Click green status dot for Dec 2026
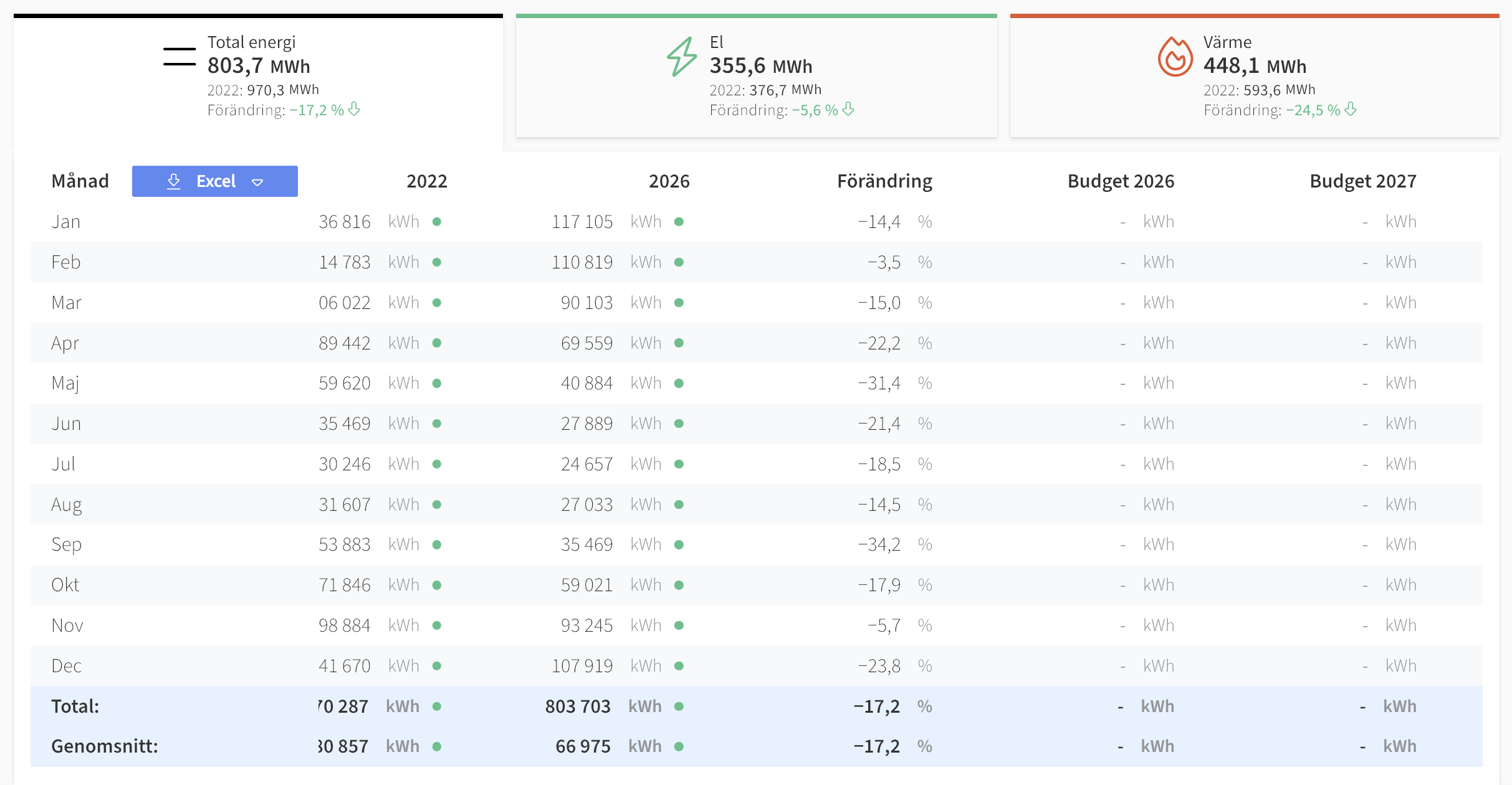 tap(679, 666)
